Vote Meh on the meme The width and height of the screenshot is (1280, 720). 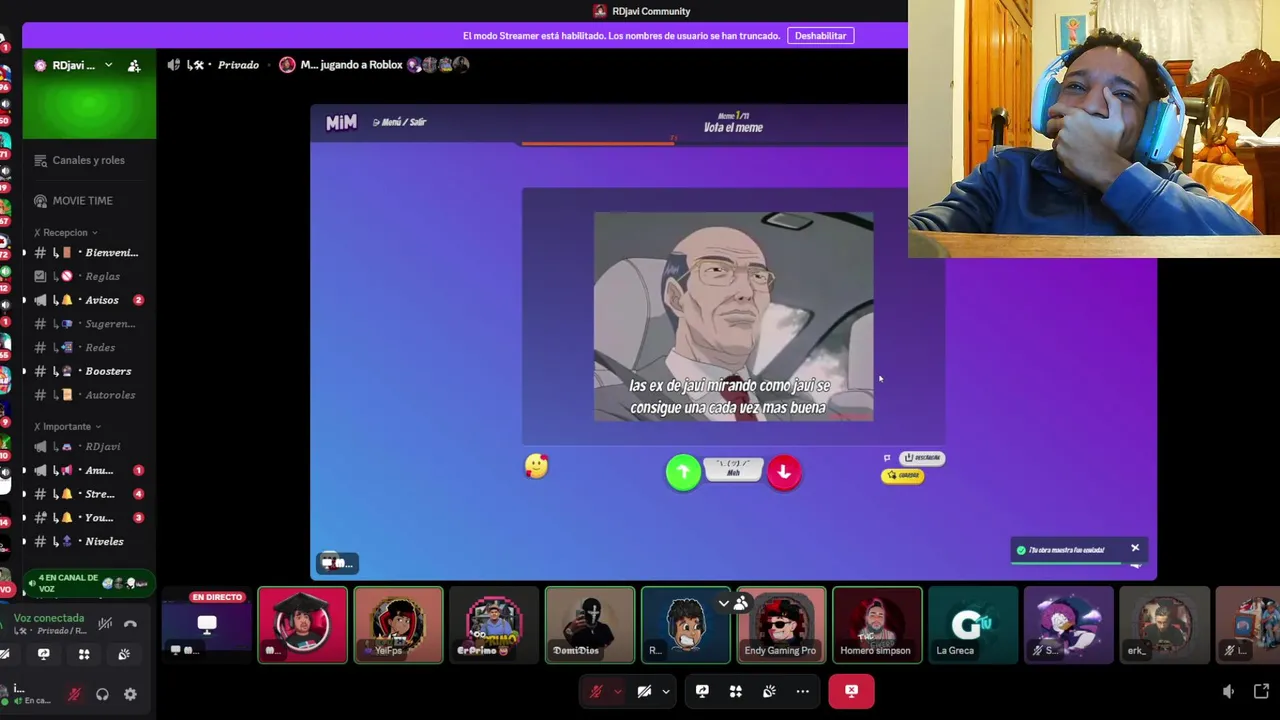pos(734,470)
